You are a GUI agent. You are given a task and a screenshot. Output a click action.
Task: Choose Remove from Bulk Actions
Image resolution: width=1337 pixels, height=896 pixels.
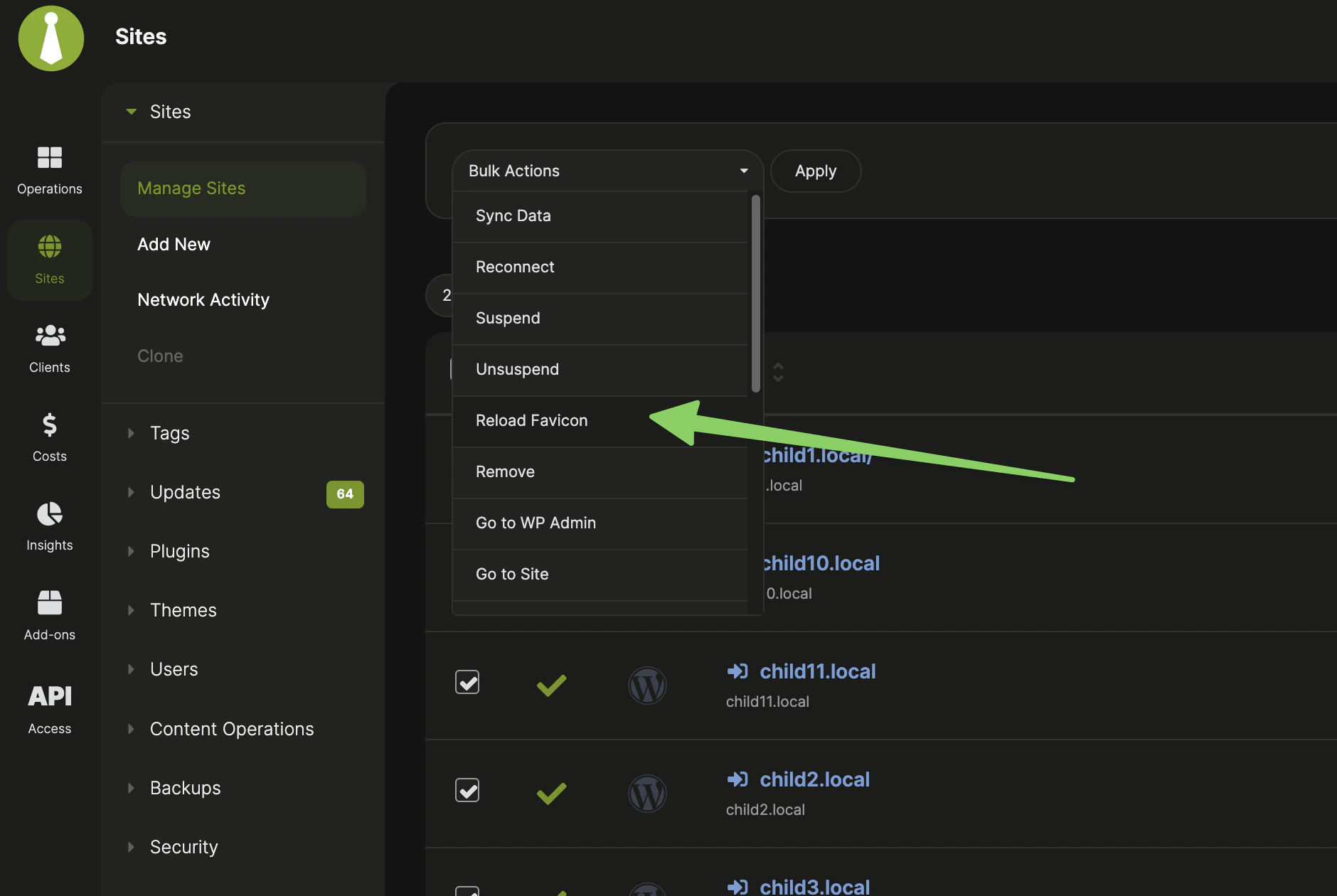tap(600, 472)
